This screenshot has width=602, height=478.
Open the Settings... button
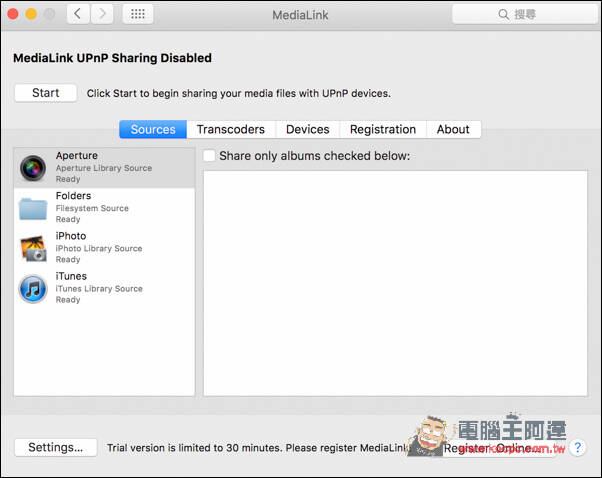[x=56, y=447]
